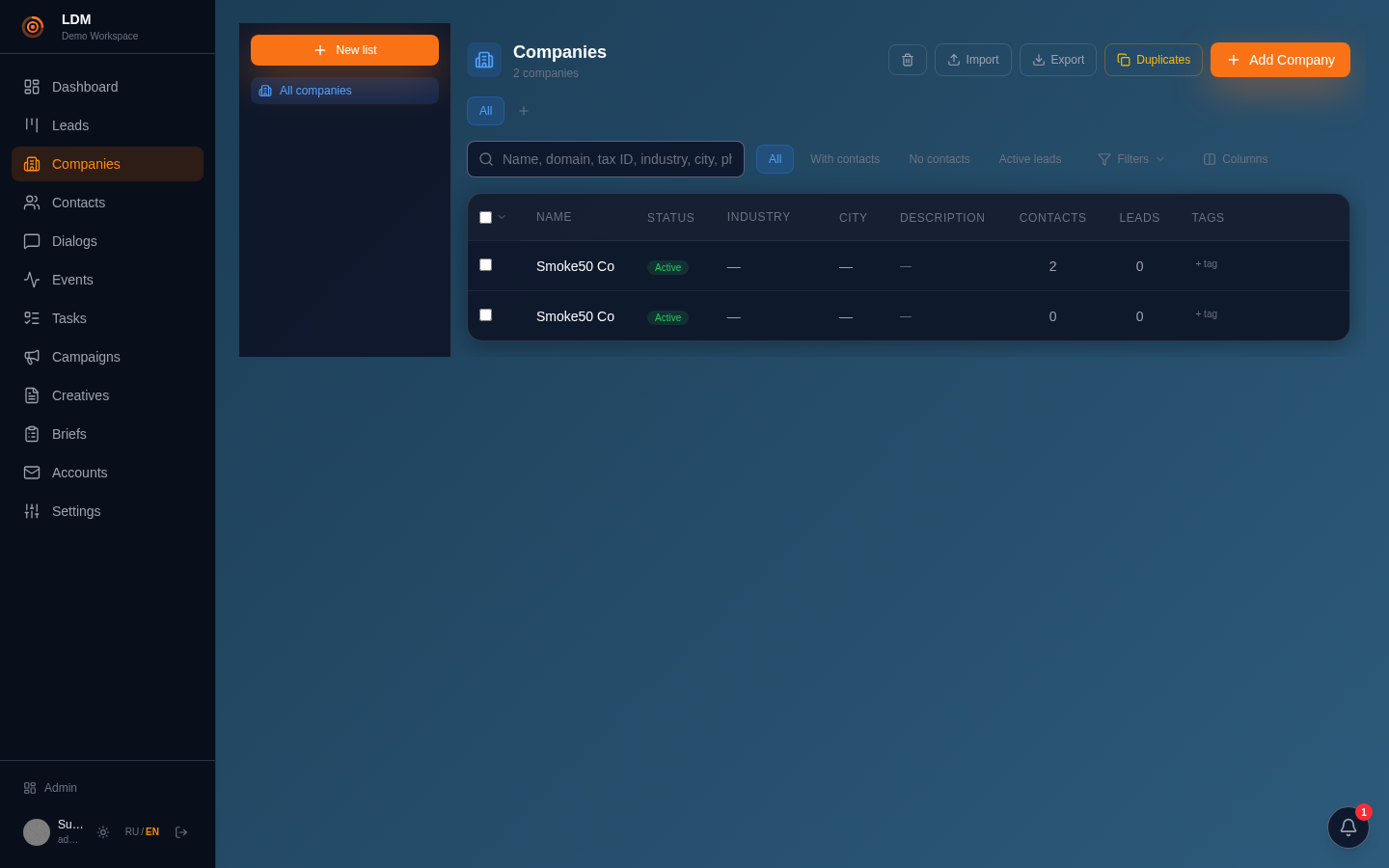Filter by No contacts
The image size is (1389, 868).
point(940,159)
